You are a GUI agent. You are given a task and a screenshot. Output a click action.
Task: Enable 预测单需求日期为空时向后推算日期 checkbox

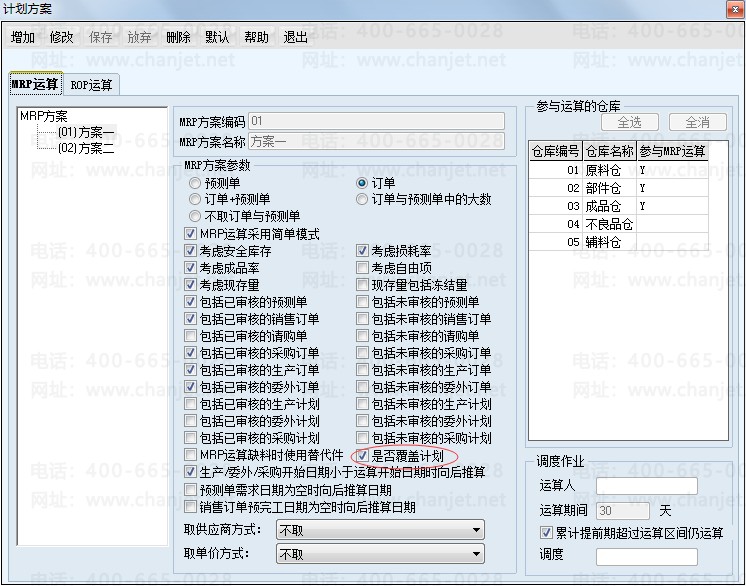click(x=190, y=489)
